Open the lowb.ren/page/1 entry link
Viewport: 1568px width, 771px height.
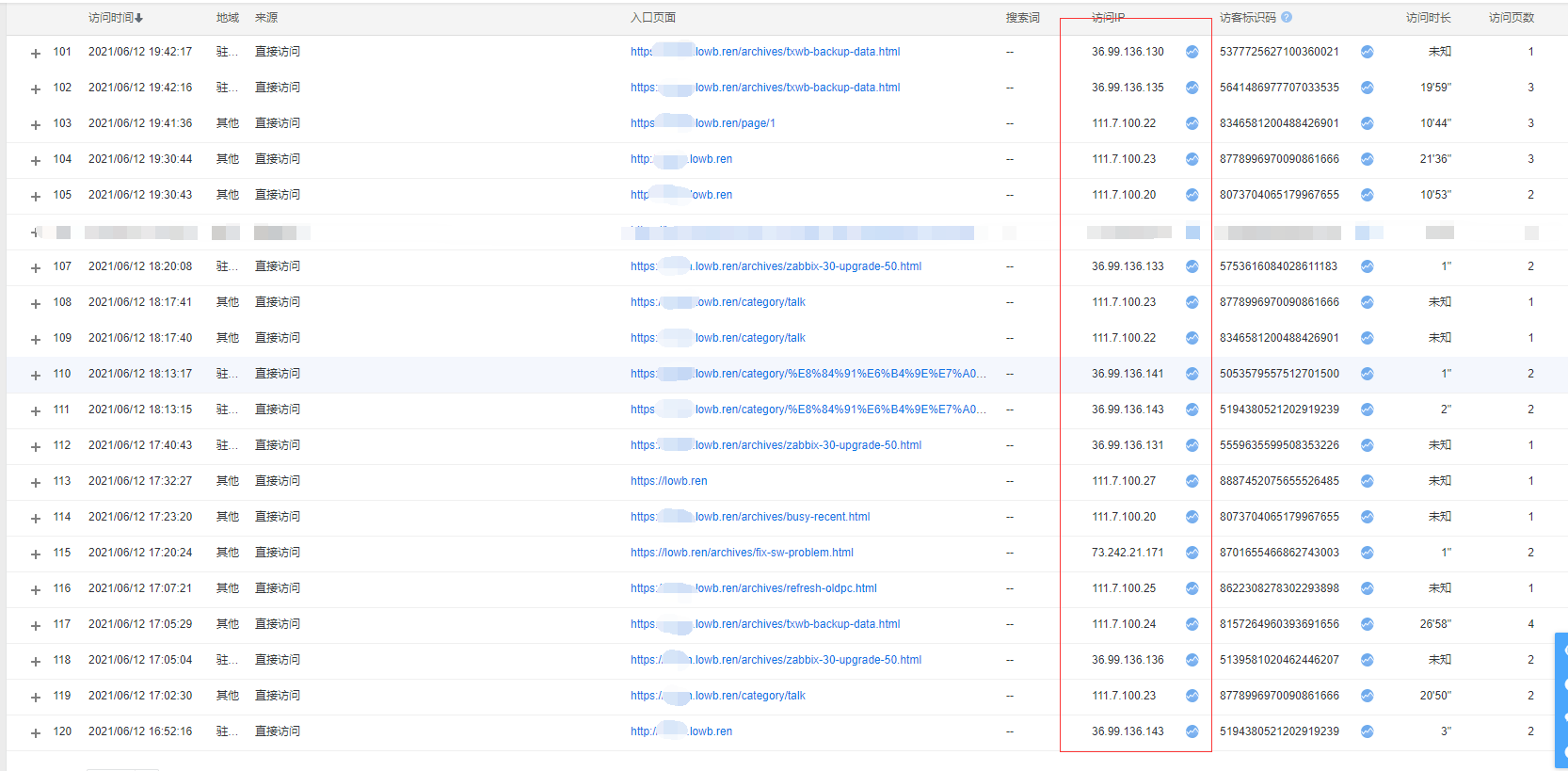pos(703,123)
